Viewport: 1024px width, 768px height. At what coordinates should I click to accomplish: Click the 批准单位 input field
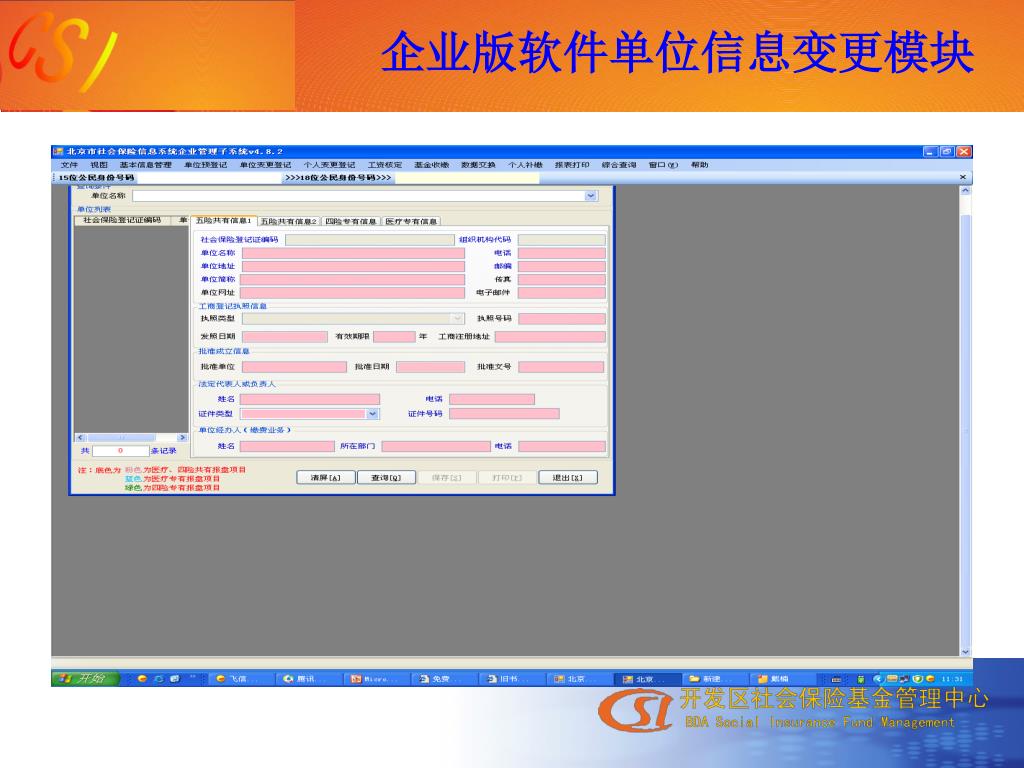(x=294, y=367)
